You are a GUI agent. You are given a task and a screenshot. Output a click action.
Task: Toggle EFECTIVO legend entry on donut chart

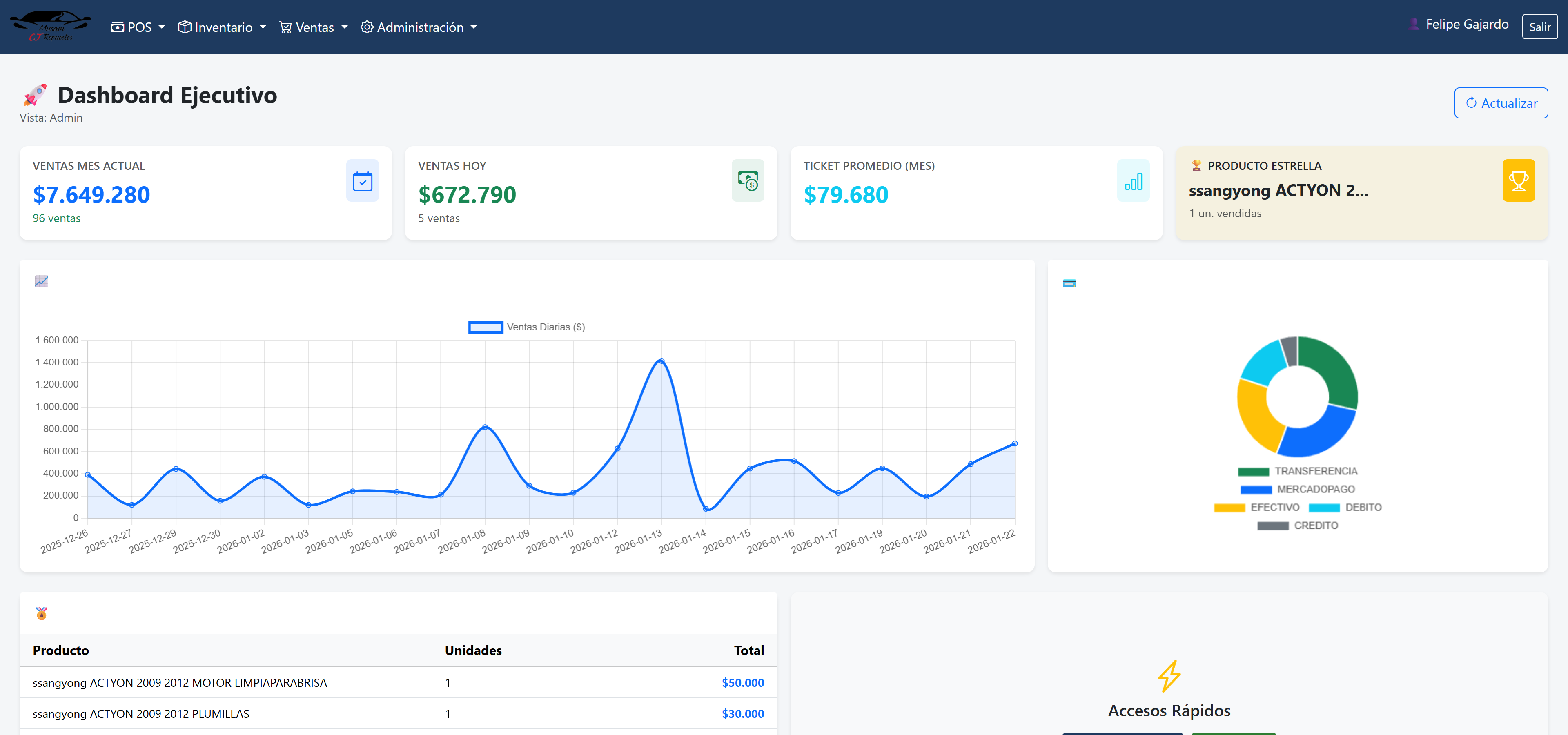1256,508
